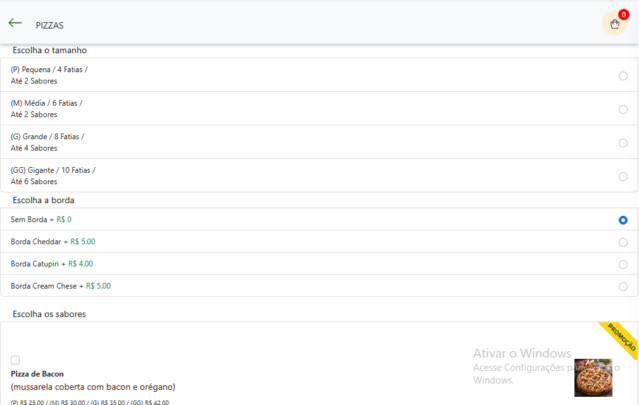The width and height of the screenshot is (639, 405).
Task: Click the bacon pizza ingredients description text
Action: (93, 387)
